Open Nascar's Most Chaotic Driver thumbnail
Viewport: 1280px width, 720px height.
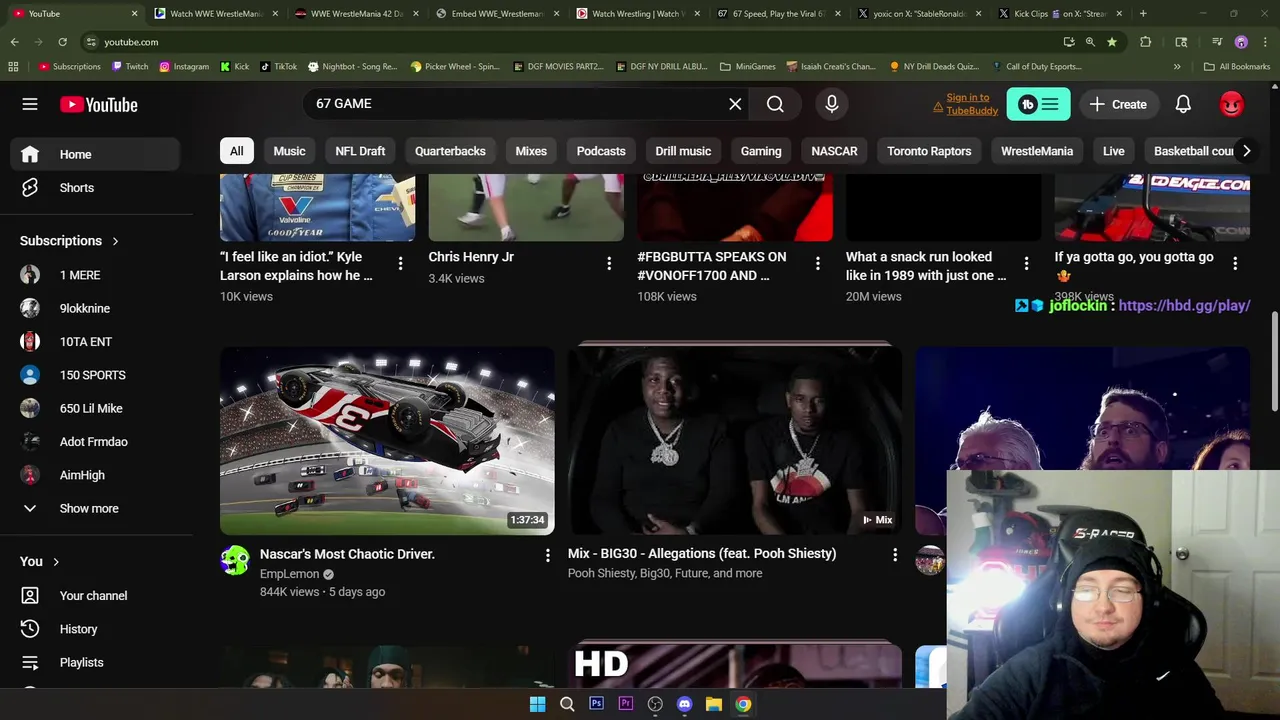[387, 441]
